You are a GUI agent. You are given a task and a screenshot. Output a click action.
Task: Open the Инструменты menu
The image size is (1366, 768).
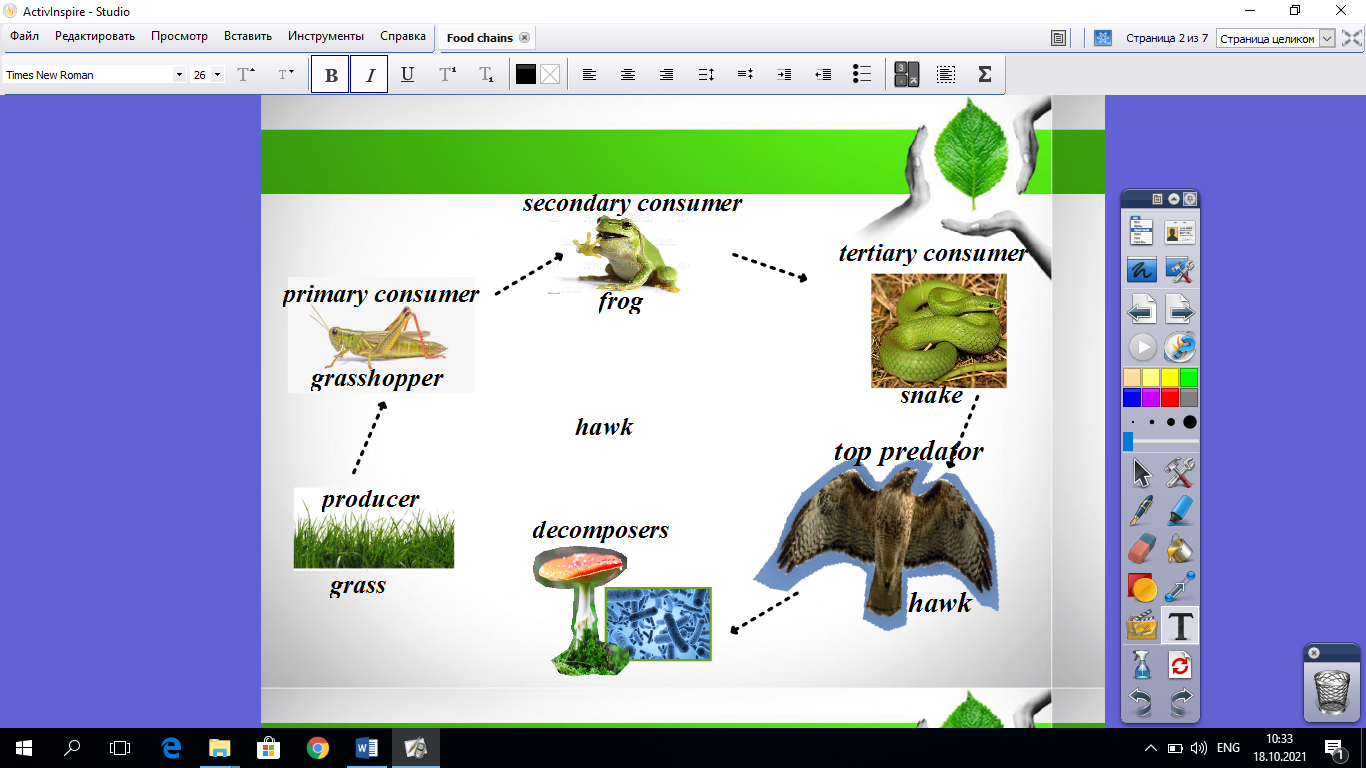pyautogui.click(x=326, y=36)
